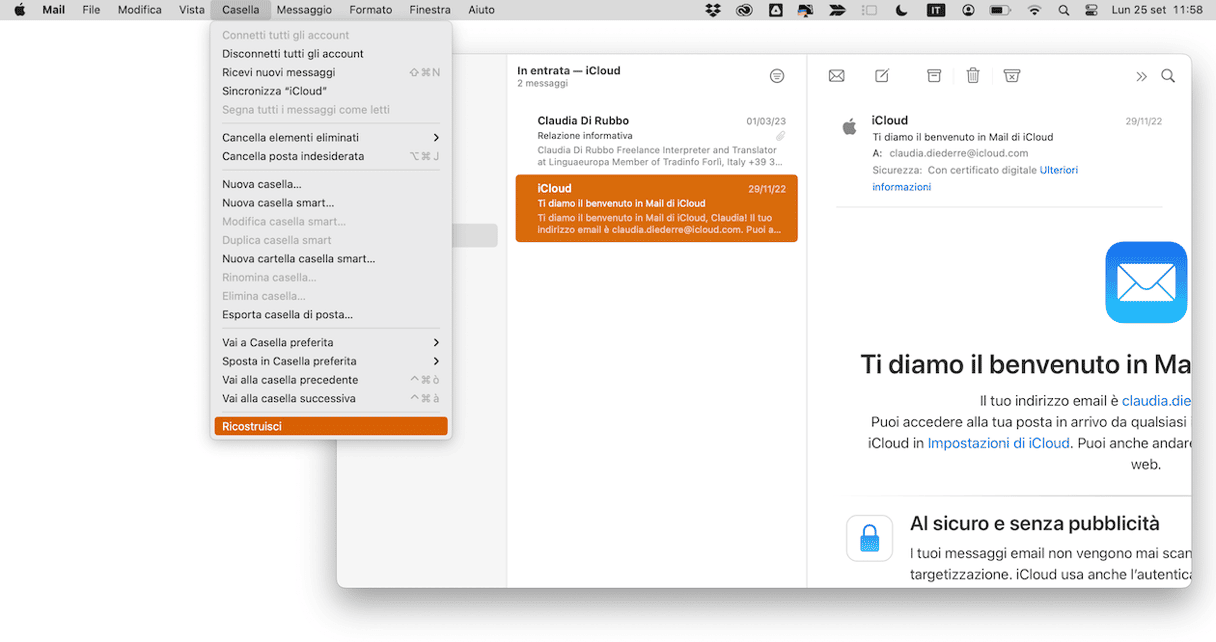Click the Al sicuro e senza pubblicità heading

(1035, 523)
